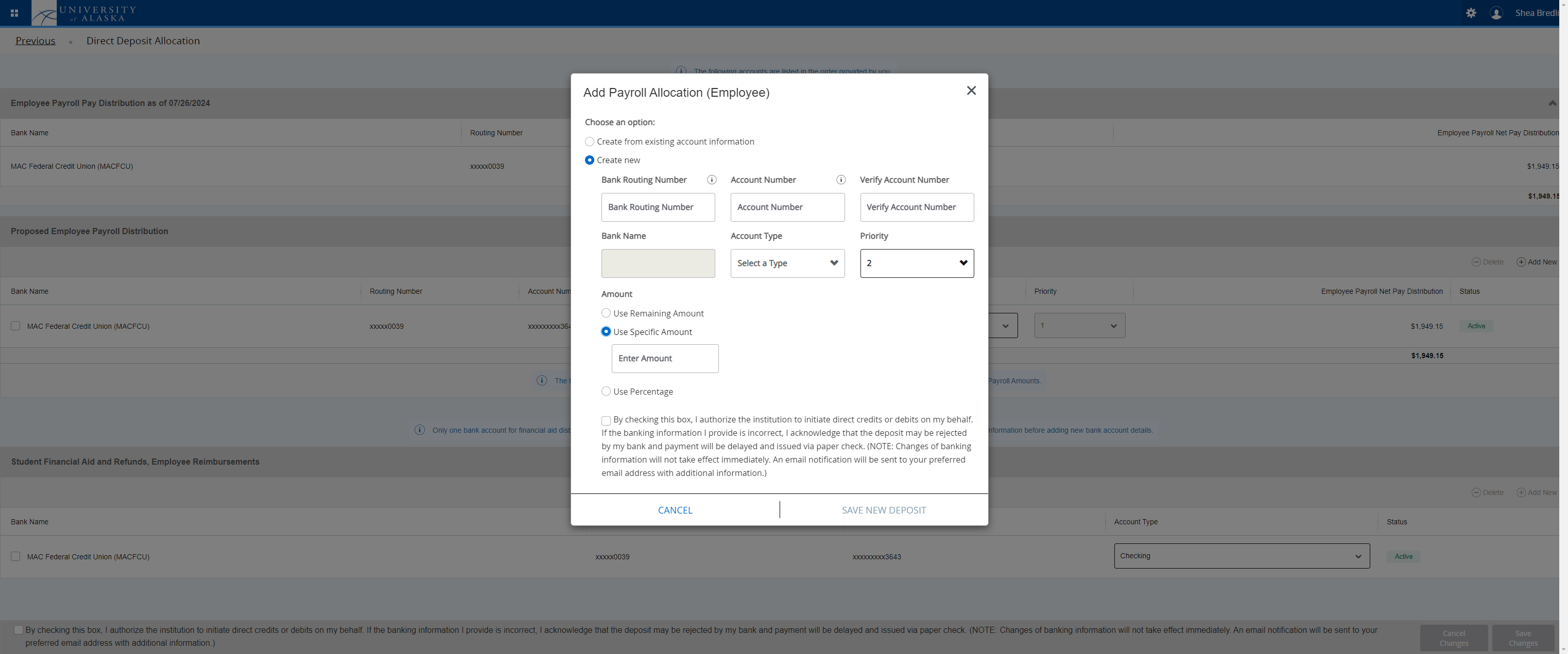Open the Priority dropdown showing 2
Viewport: 1568px width, 654px height.
pos(917,263)
